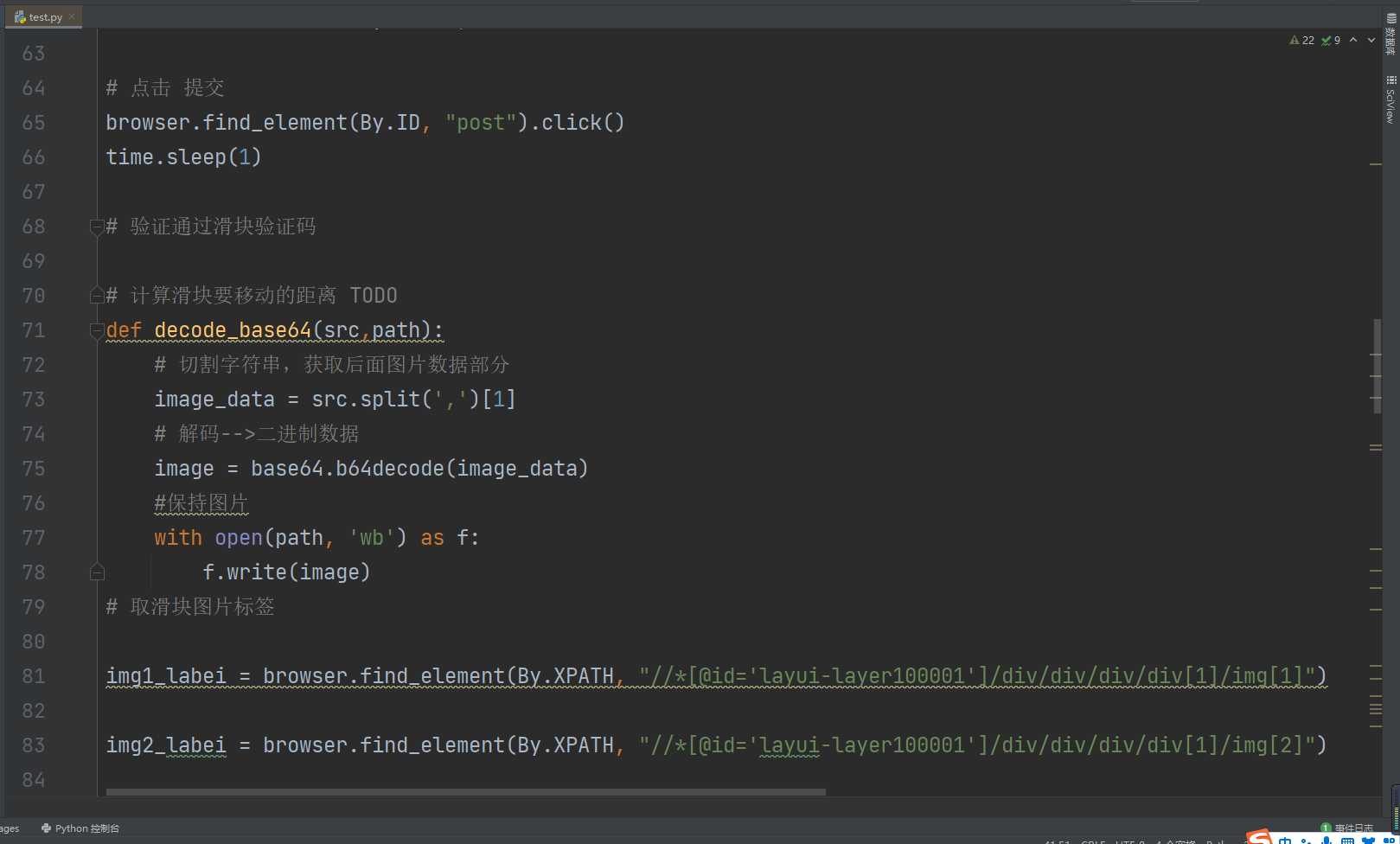This screenshot has height=844, width=1400.
Task: Close the test.py tab
Action: pos(72,16)
